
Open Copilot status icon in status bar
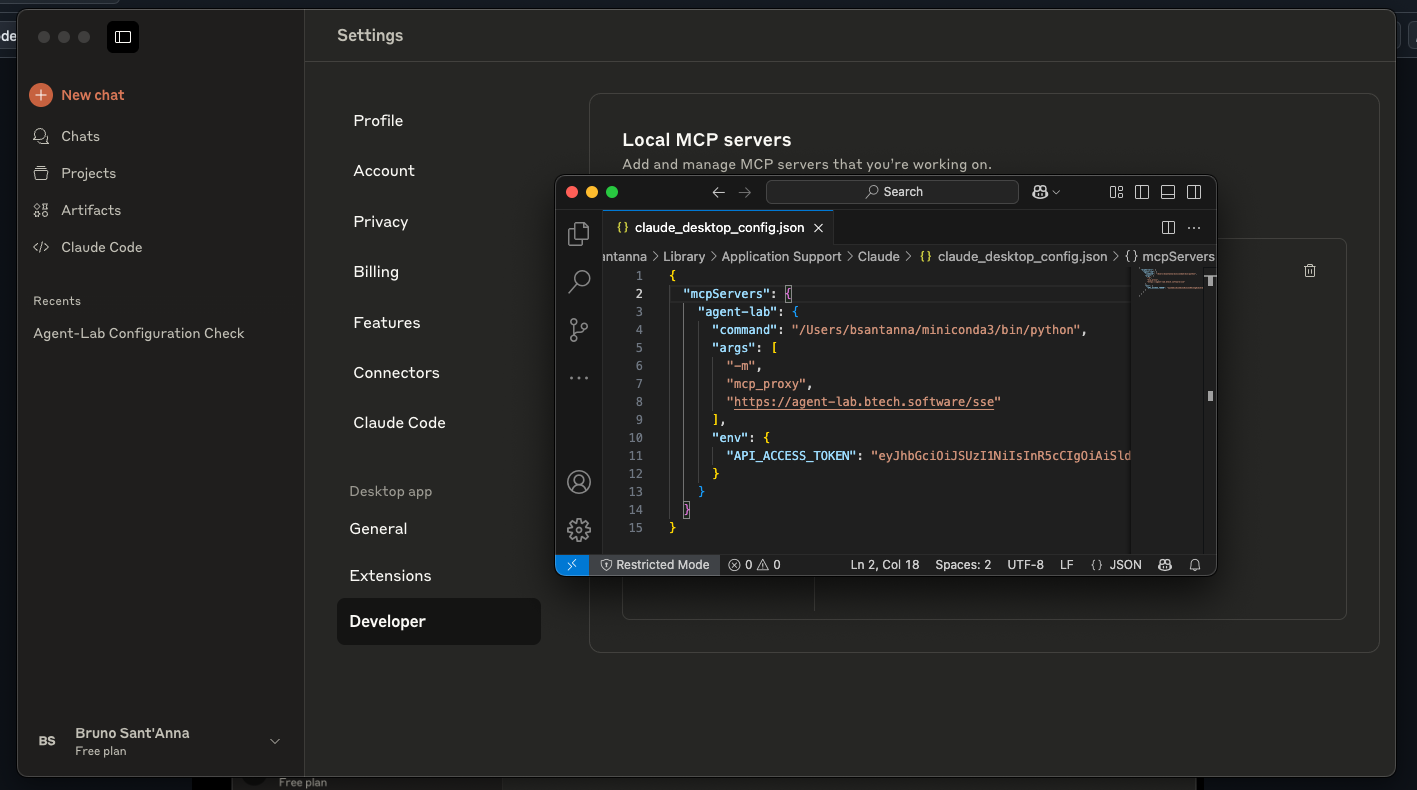1165,565
